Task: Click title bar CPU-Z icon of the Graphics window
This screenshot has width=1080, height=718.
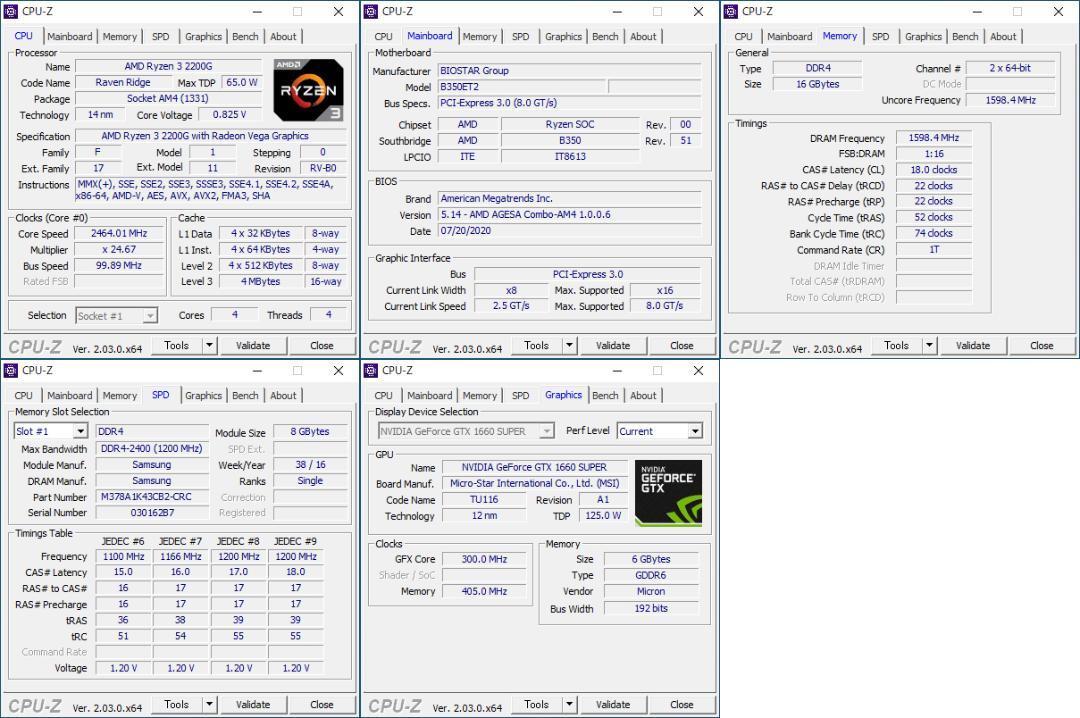Action: [370, 370]
